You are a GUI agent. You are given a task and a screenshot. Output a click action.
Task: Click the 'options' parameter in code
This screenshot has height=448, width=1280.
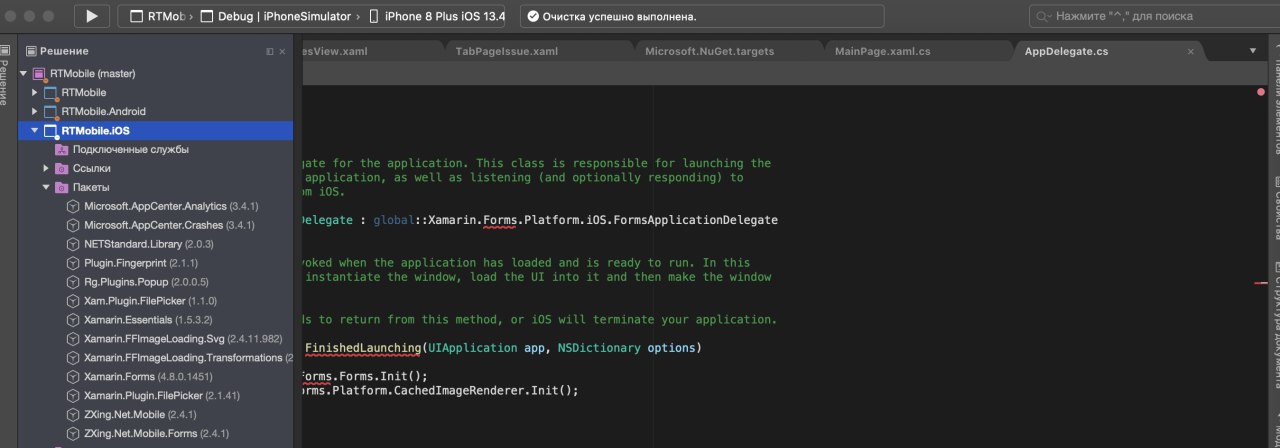pyautogui.click(x=672, y=348)
